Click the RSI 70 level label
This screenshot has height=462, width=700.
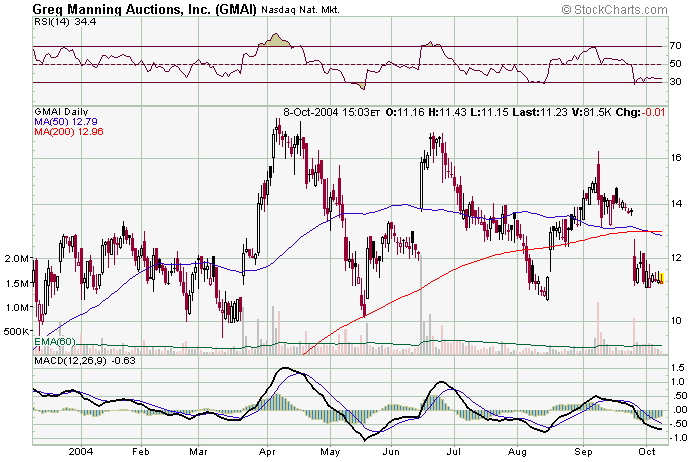[x=675, y=46]
